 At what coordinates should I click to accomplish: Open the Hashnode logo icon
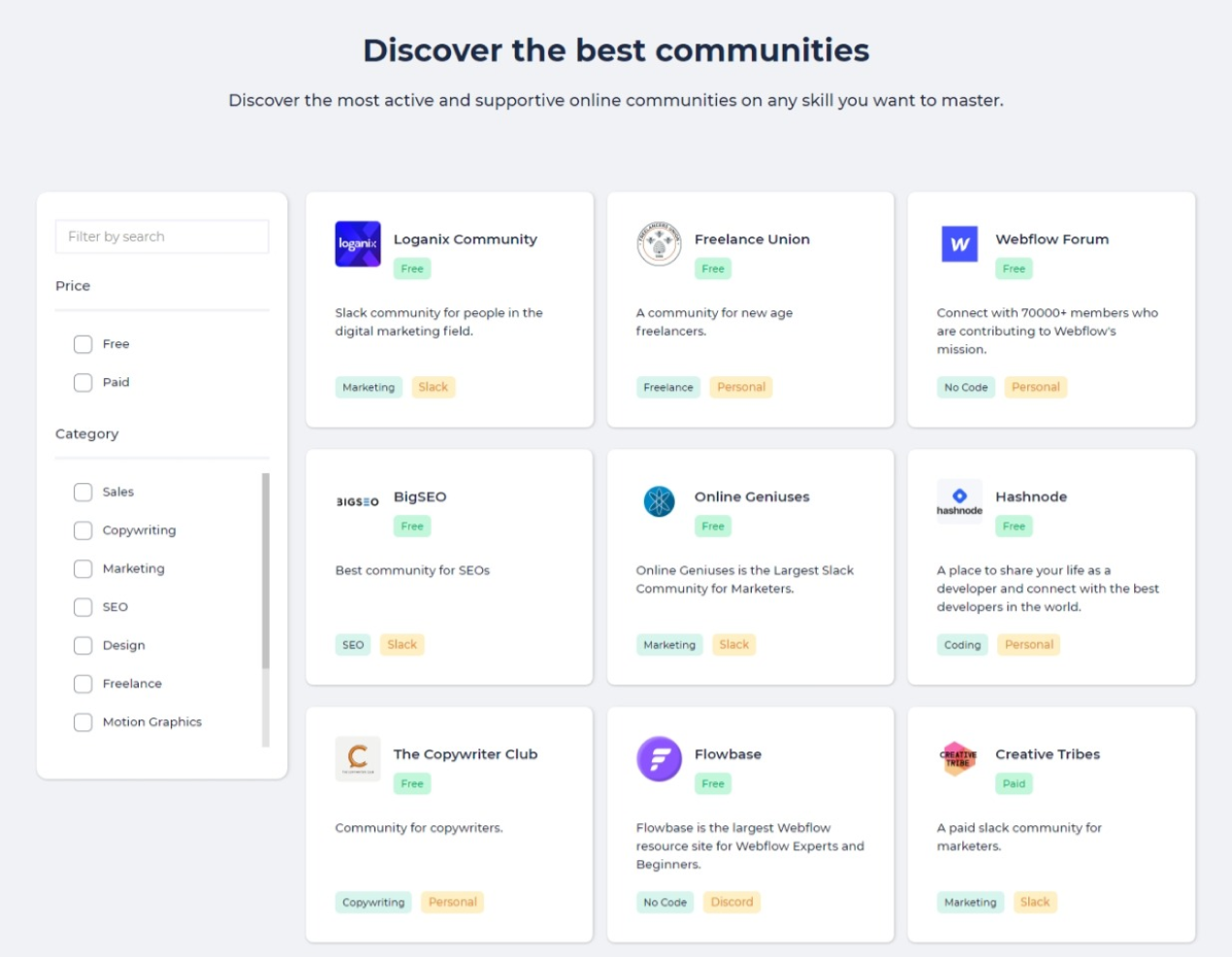click(959, 501)
